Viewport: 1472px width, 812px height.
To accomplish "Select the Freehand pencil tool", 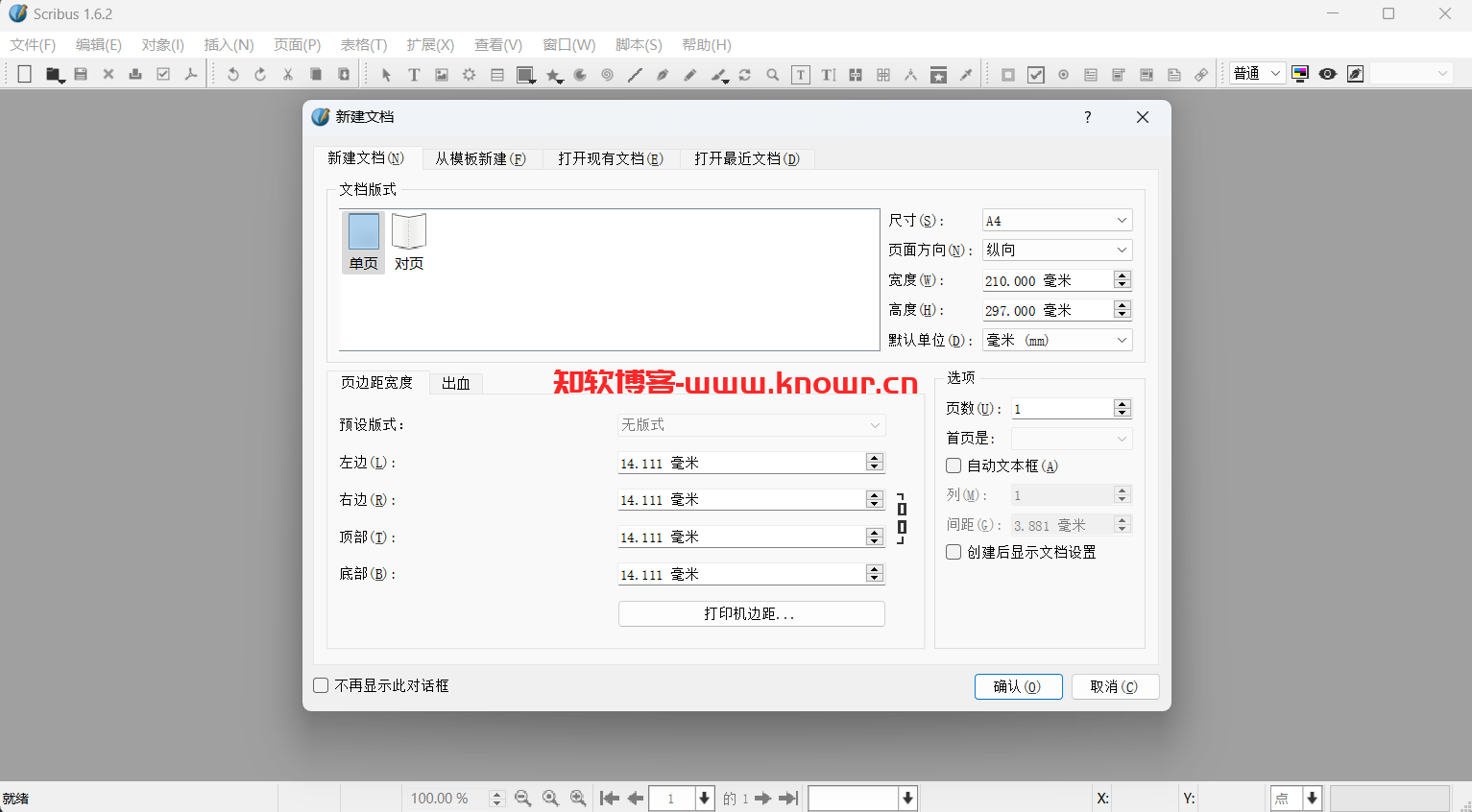I will 690,74.
